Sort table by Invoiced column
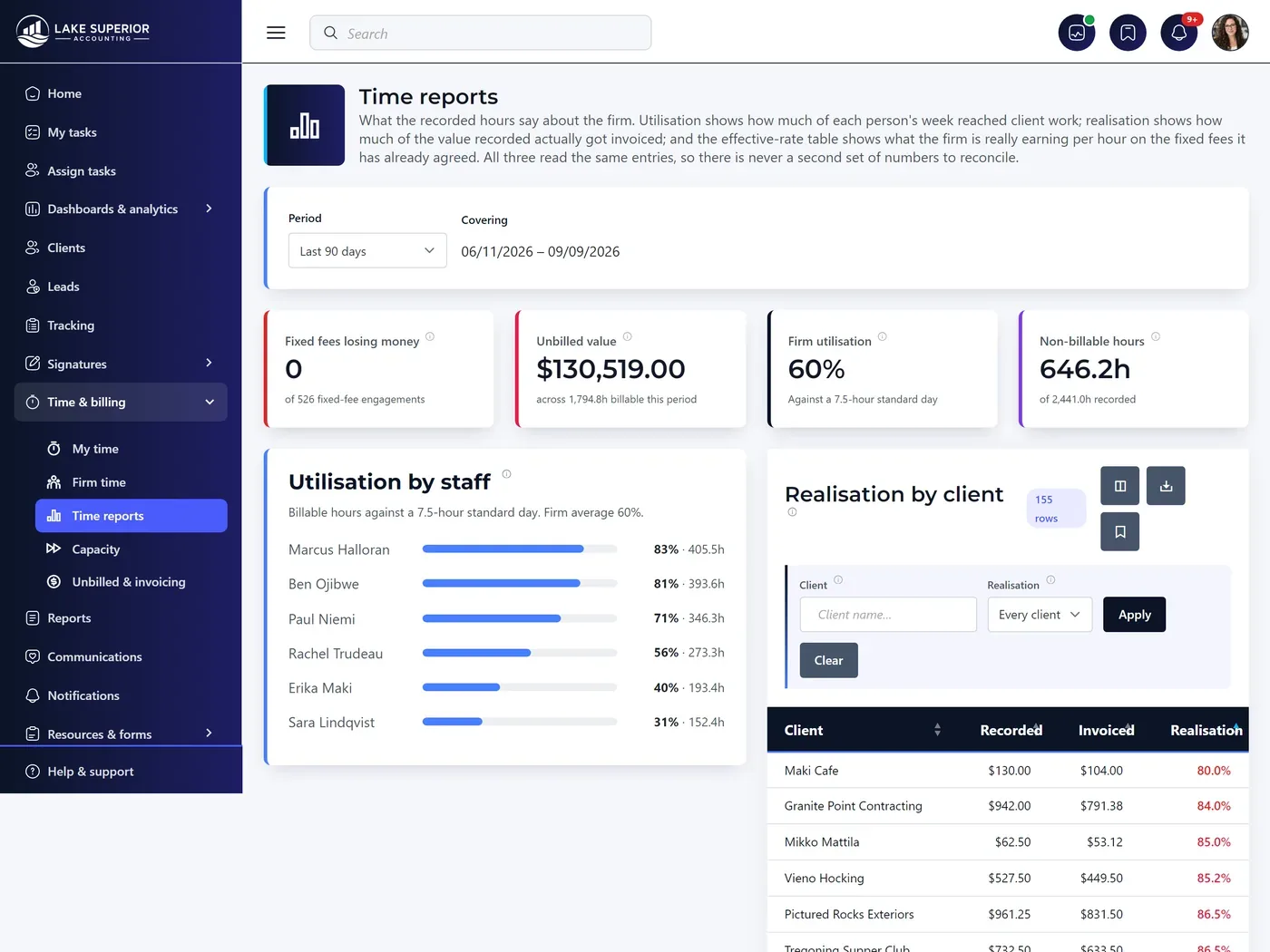 click(x=1106, y=730)
